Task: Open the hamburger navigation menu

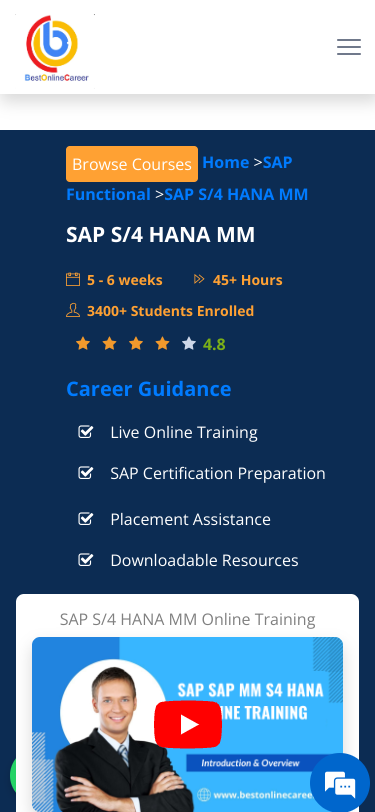Action: click(x=349, y=47)
